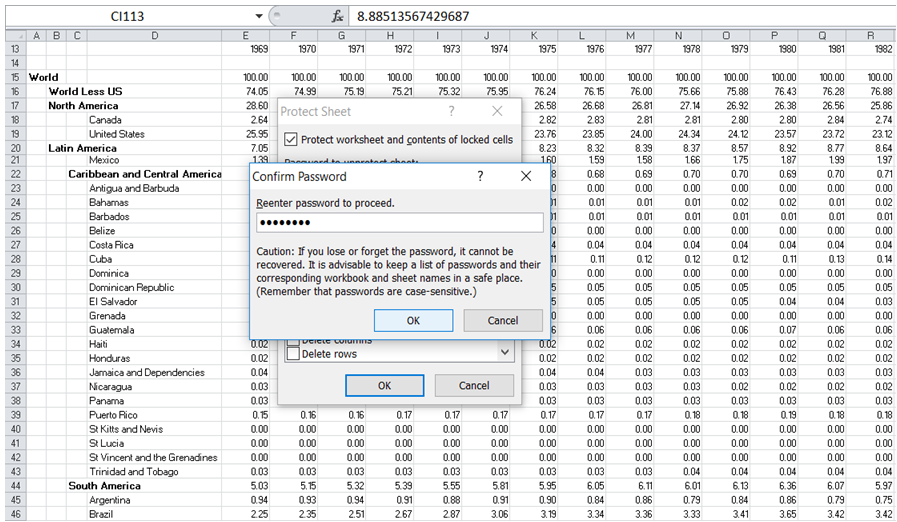Click OK in Protect Sheet dialog

pyautogui.click(x=384, y=386)
